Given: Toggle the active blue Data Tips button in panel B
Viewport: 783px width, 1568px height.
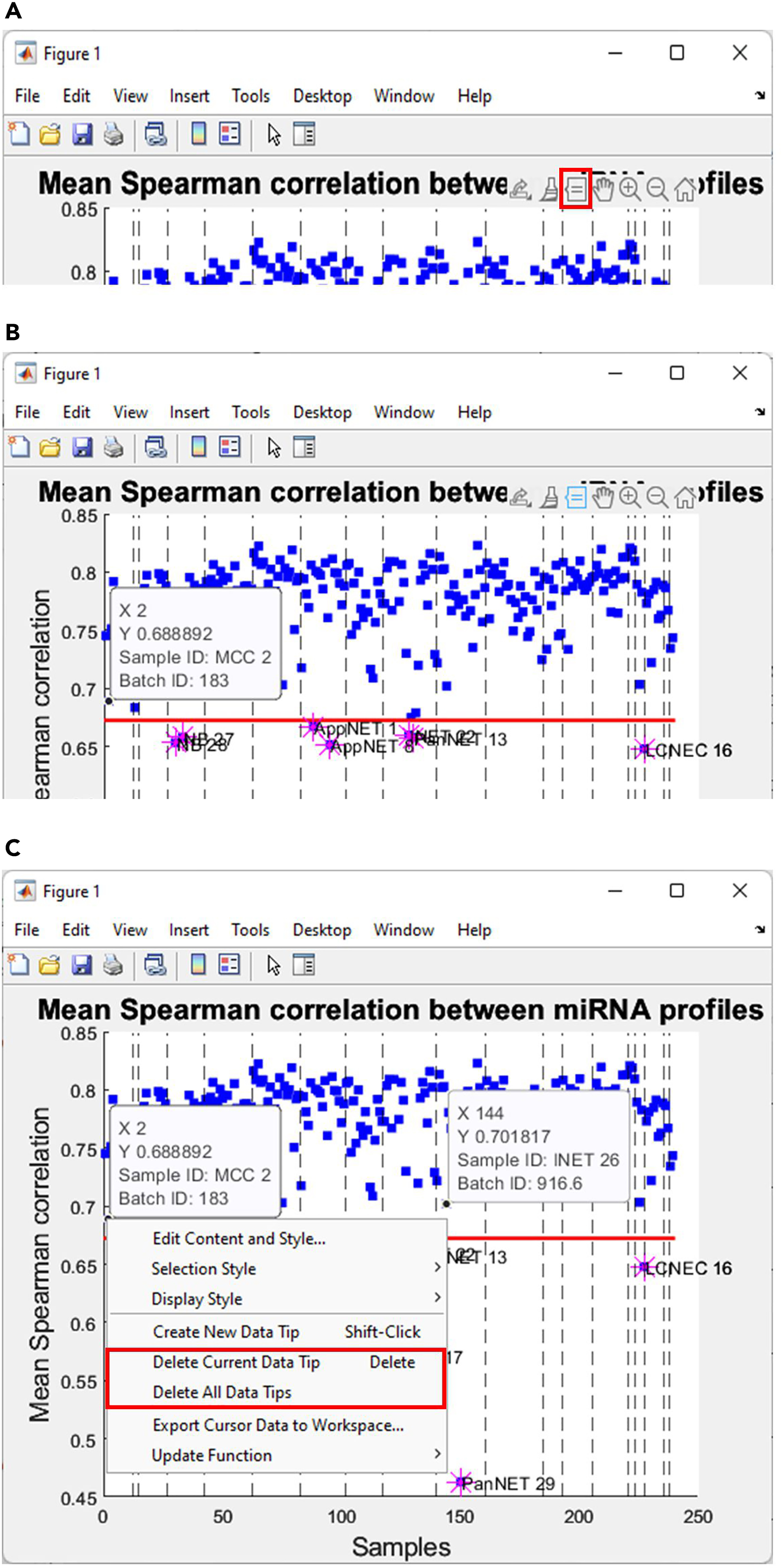Looking at the screenshot, I should 576,498.
